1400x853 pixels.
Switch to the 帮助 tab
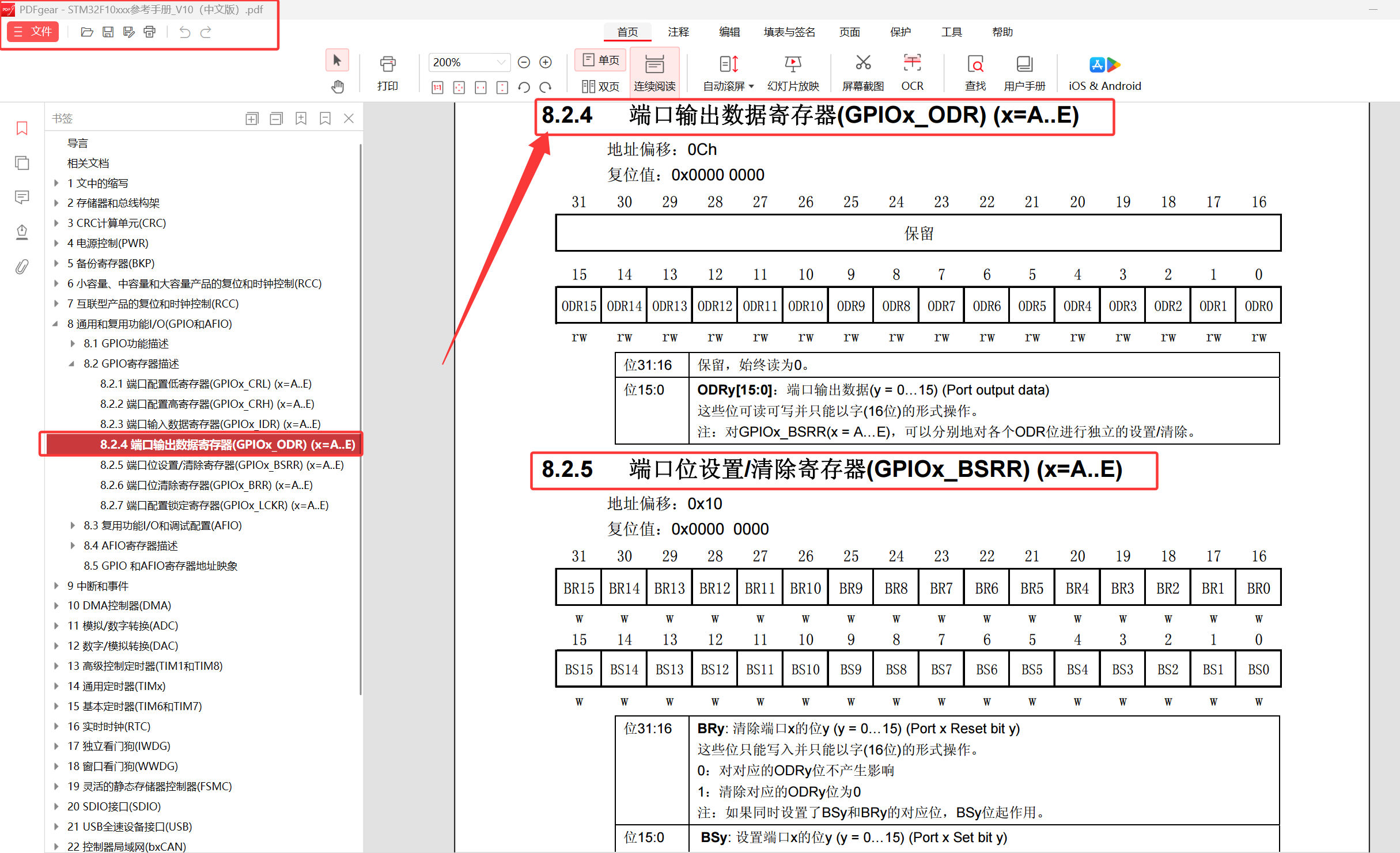[1002, 32]
